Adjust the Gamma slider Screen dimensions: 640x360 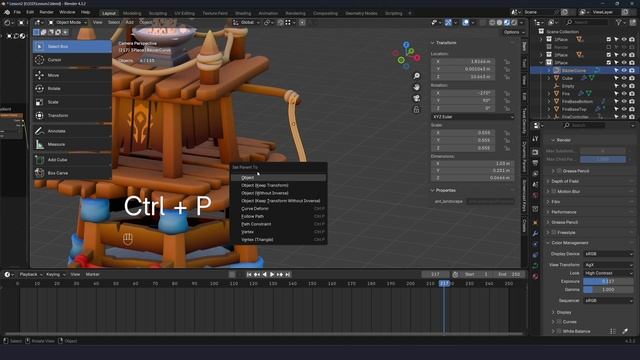608,289
